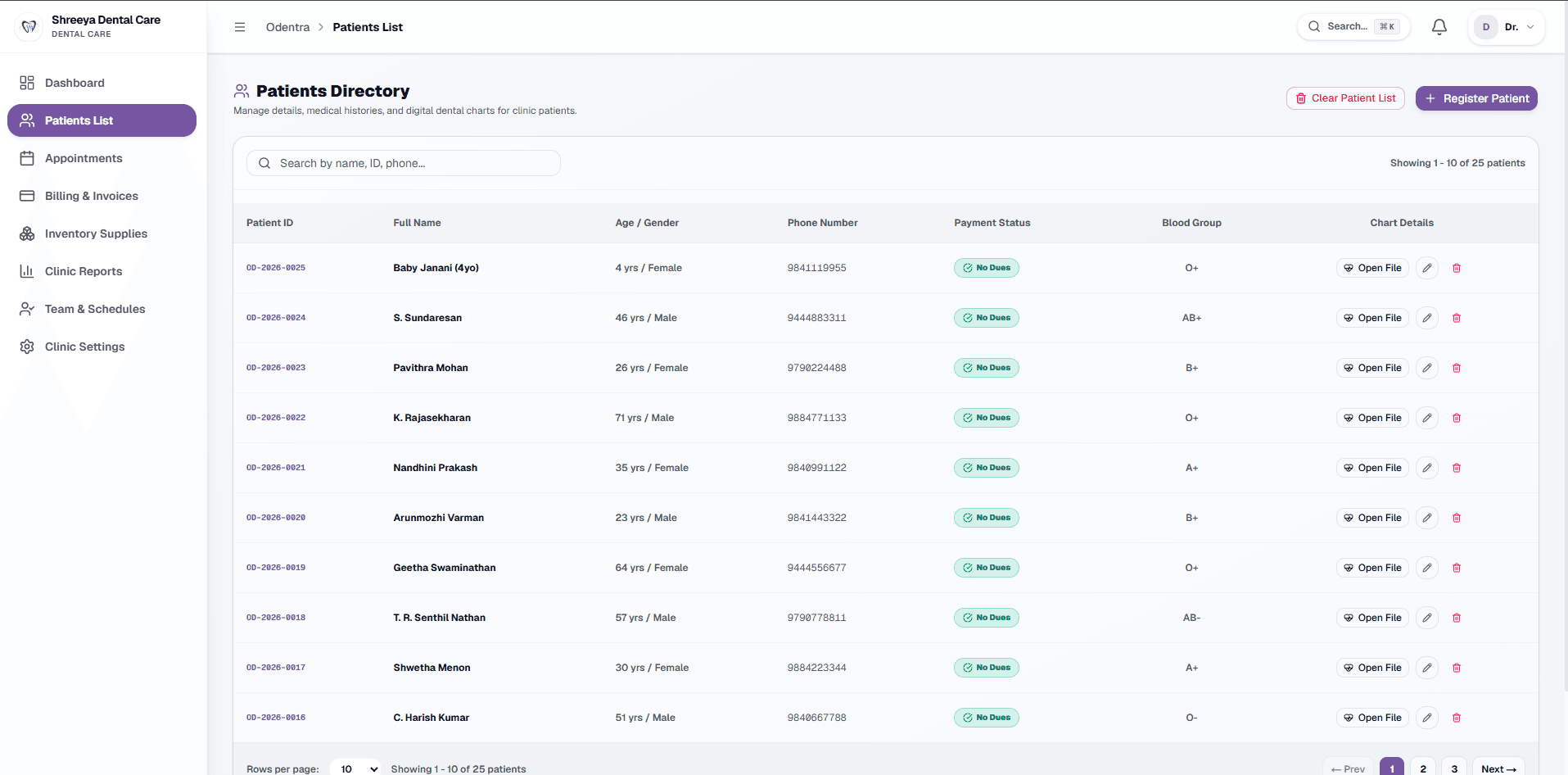1568x775 pixels.
Task: Open Inventory Supplies section
Action: click(x=102, y=233)
